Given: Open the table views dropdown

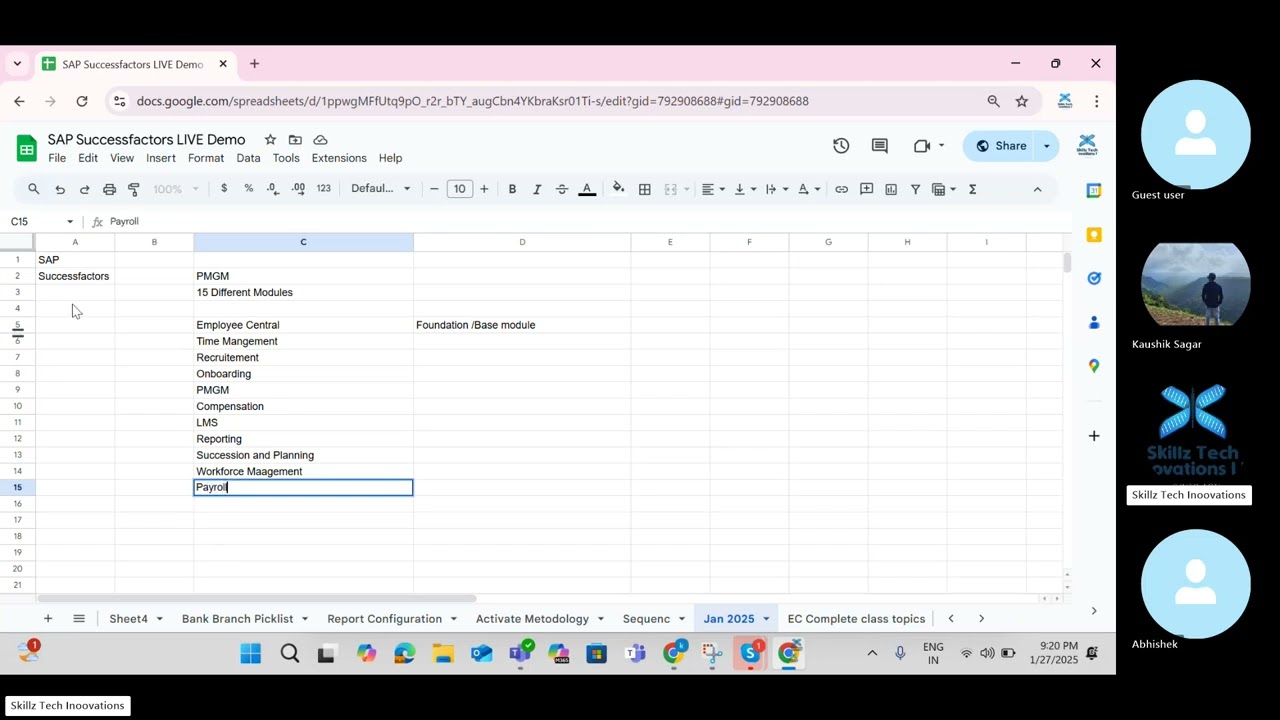Looking at the screenshot, I should (x=944, y=189).
